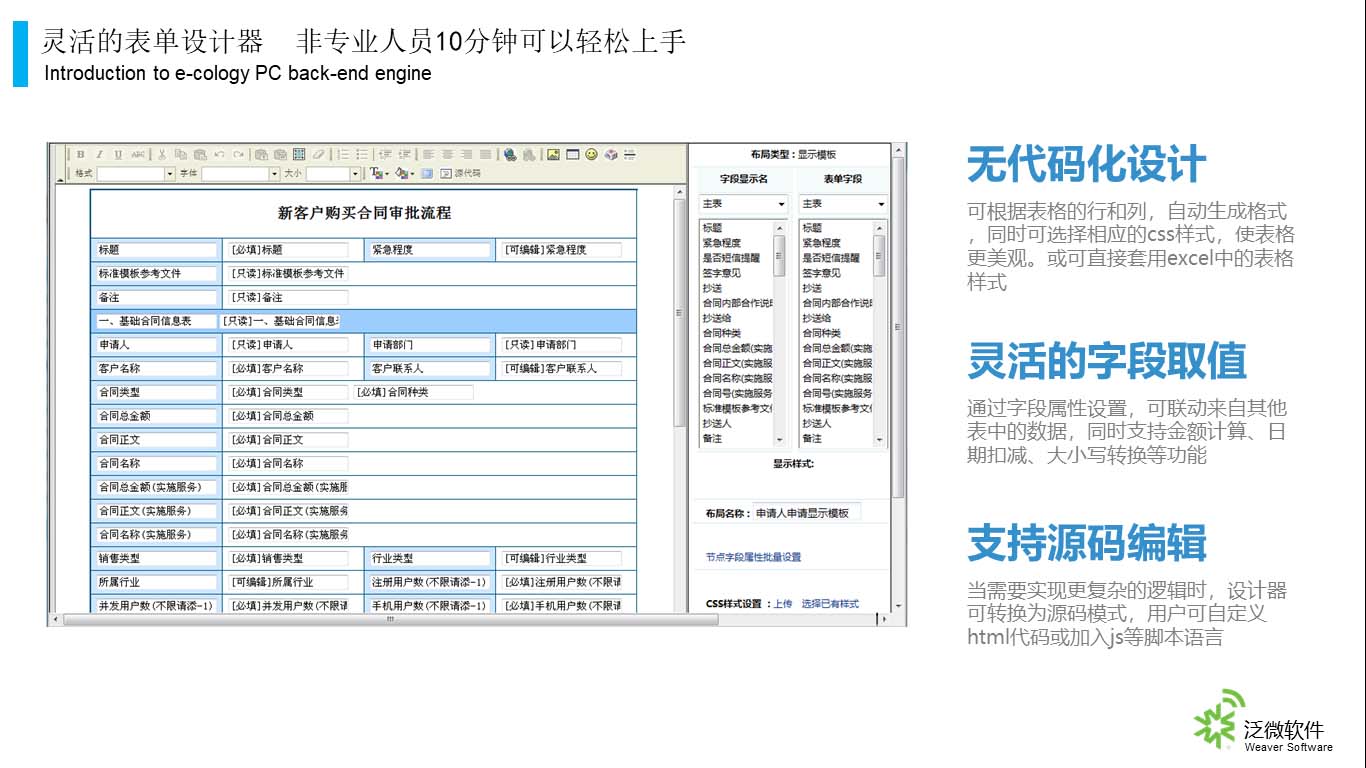Click the Select All icon
The height and width of the screenshot is (768, 1366).
299,154
